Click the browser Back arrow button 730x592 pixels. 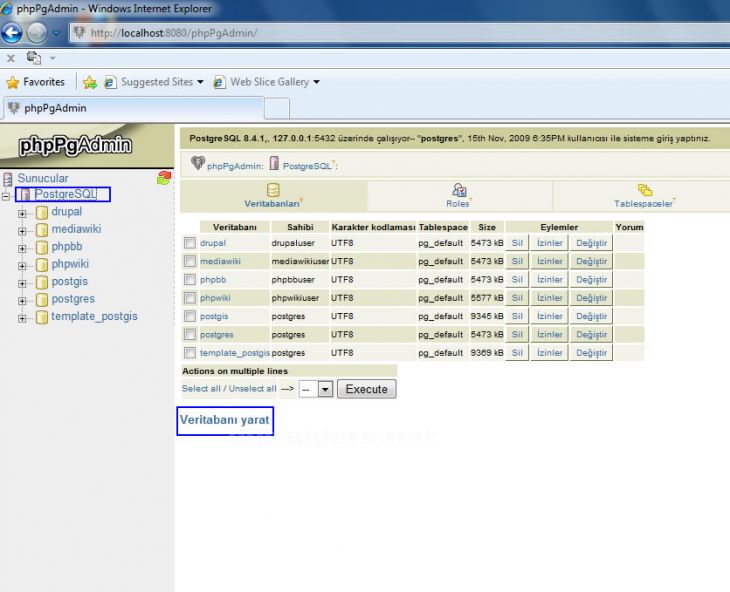12,33
